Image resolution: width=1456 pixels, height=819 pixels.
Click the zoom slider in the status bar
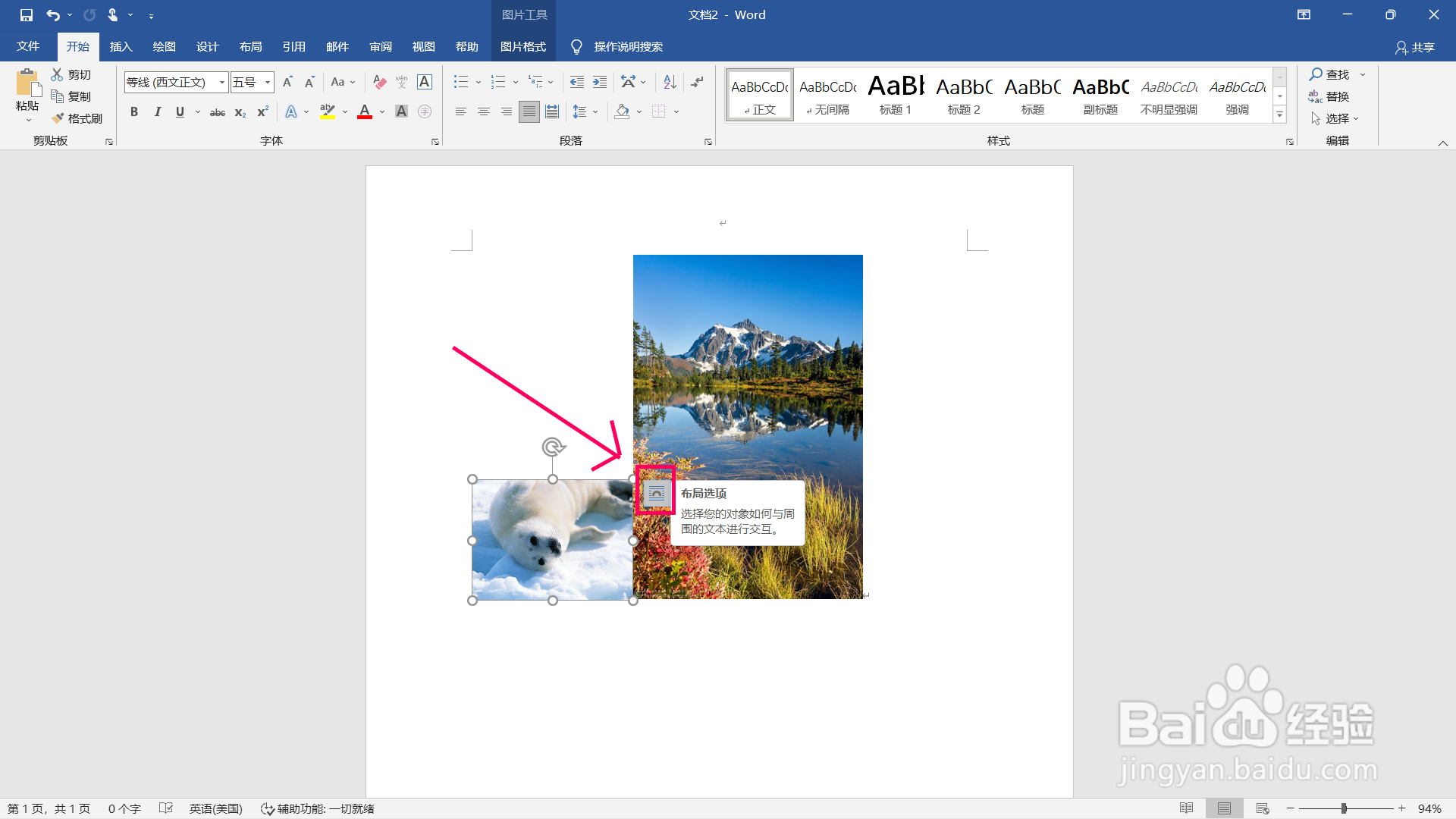[1344, 808]
